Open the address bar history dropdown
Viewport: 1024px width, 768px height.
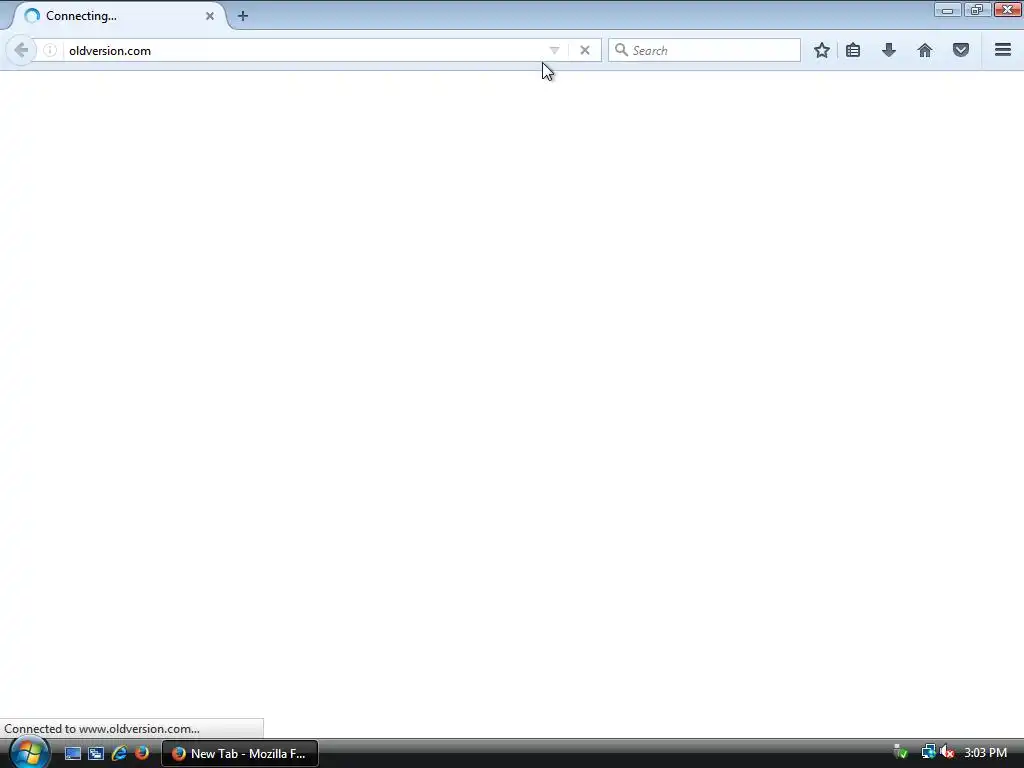pos(554,50)
